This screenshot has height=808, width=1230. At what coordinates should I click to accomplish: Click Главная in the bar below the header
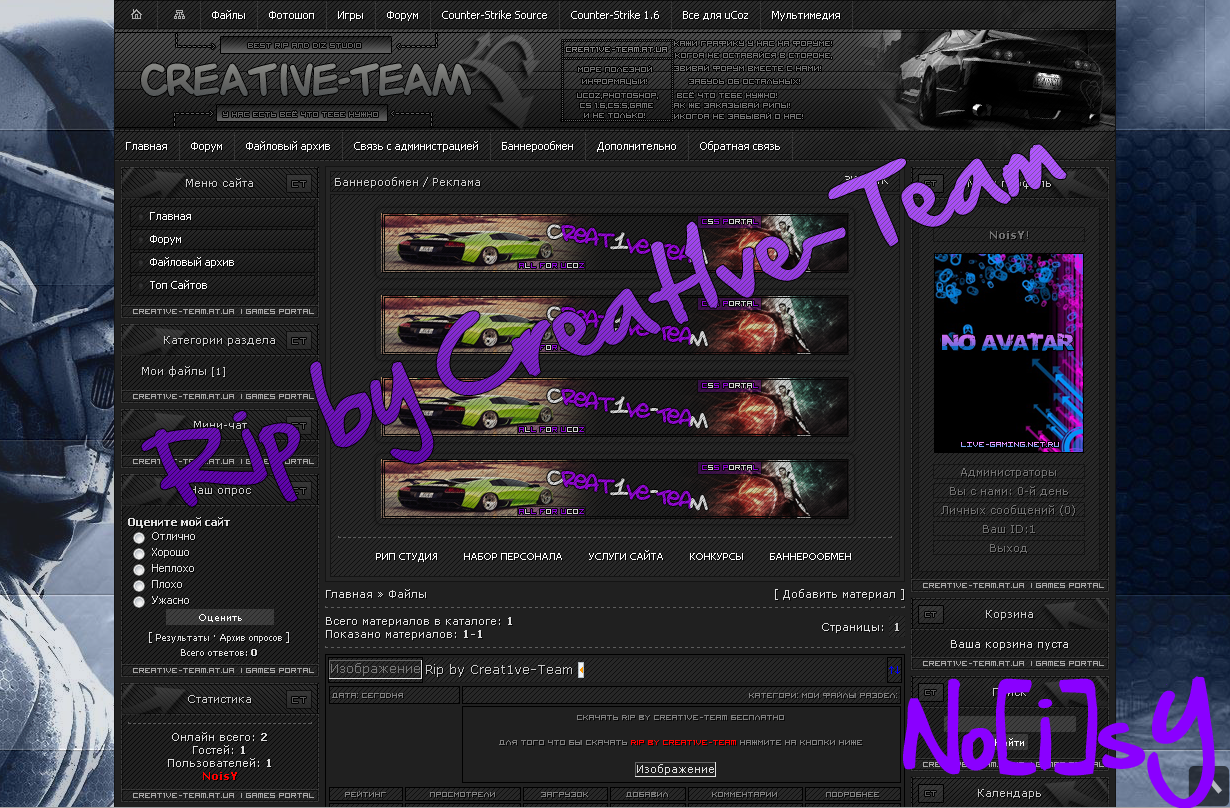tap(146, 146)
